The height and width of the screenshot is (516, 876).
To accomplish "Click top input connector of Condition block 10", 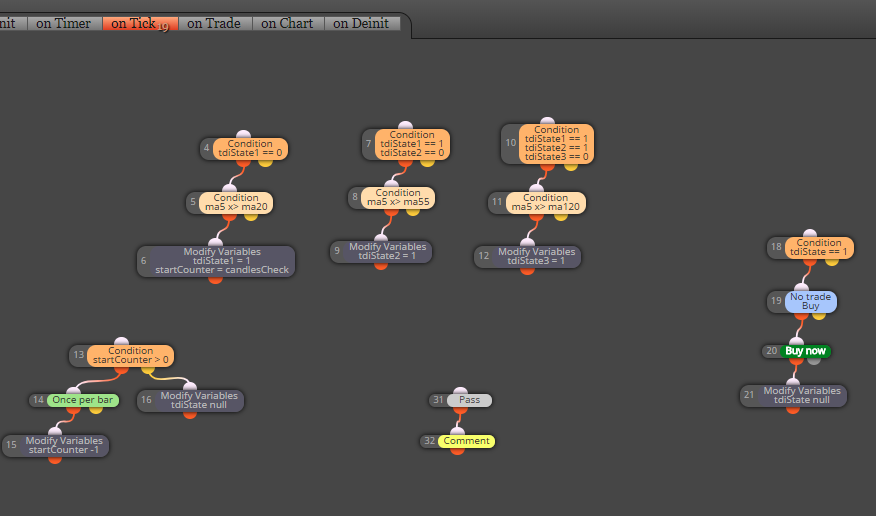I will click(x=548, y=121).
